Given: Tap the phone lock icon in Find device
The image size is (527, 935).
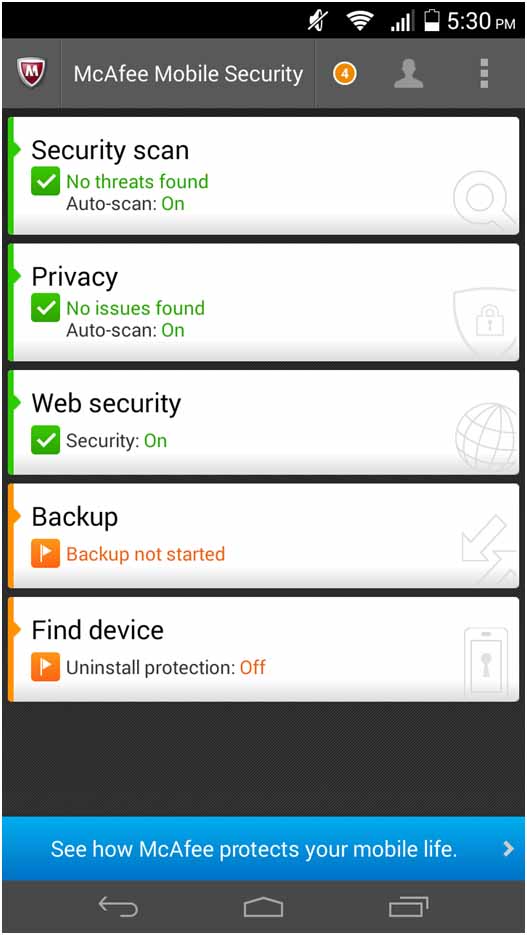Looking at the screenshot, I should (x=486, y=662).
